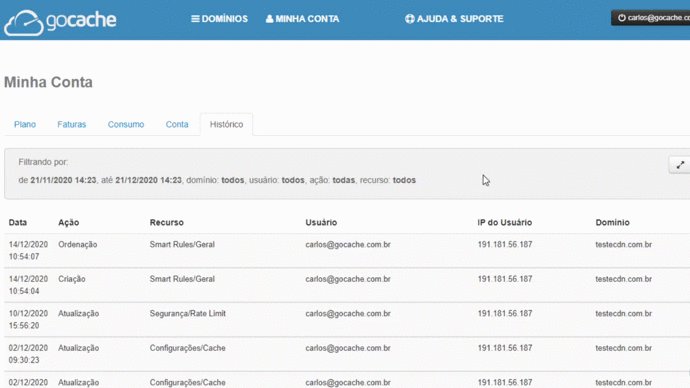The image size is (690, 388).
Task: Switch to the Conta tab
Action: coord(177,124)
